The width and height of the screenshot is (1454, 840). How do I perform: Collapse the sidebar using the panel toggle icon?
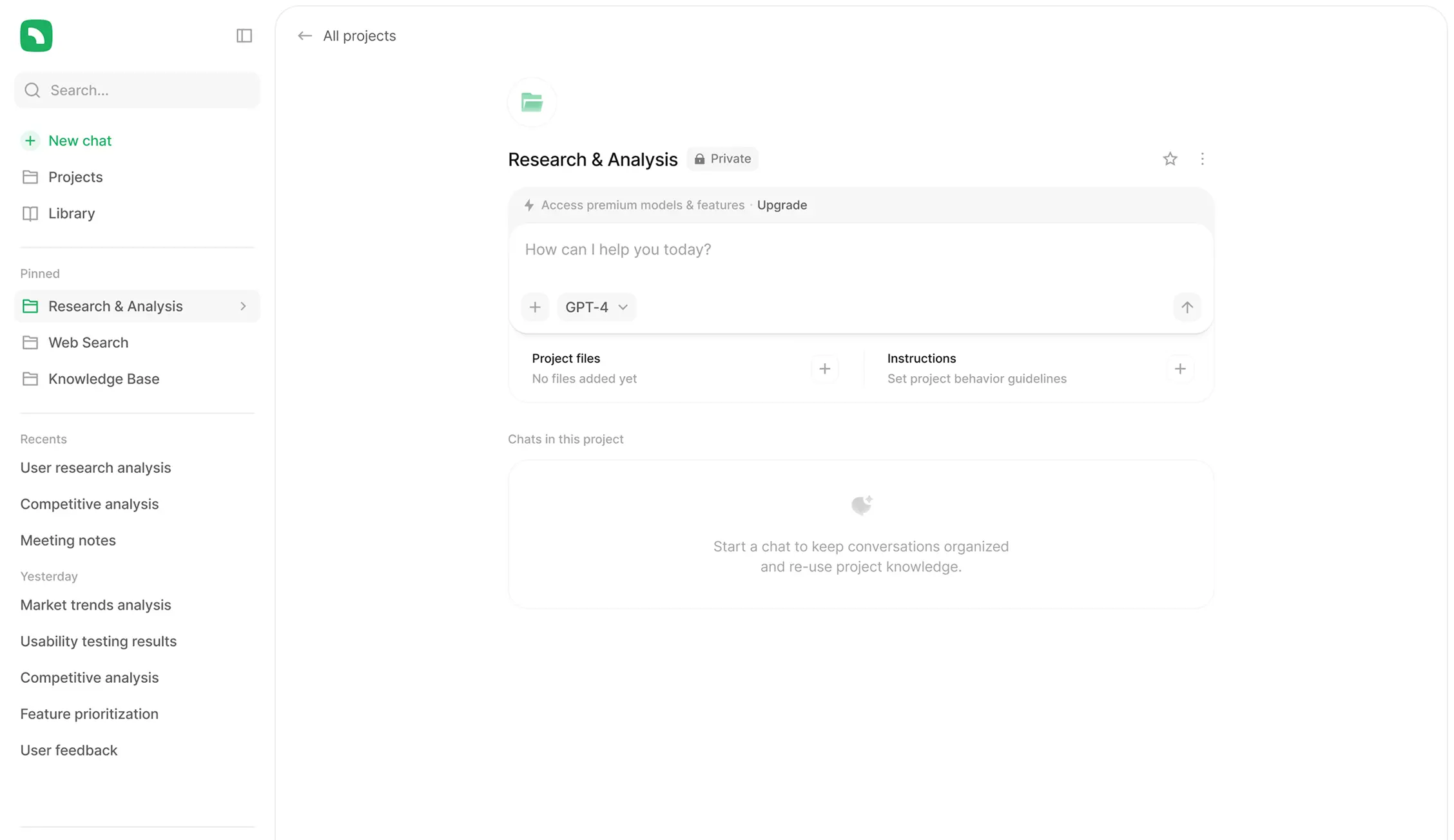coord(244,35)
